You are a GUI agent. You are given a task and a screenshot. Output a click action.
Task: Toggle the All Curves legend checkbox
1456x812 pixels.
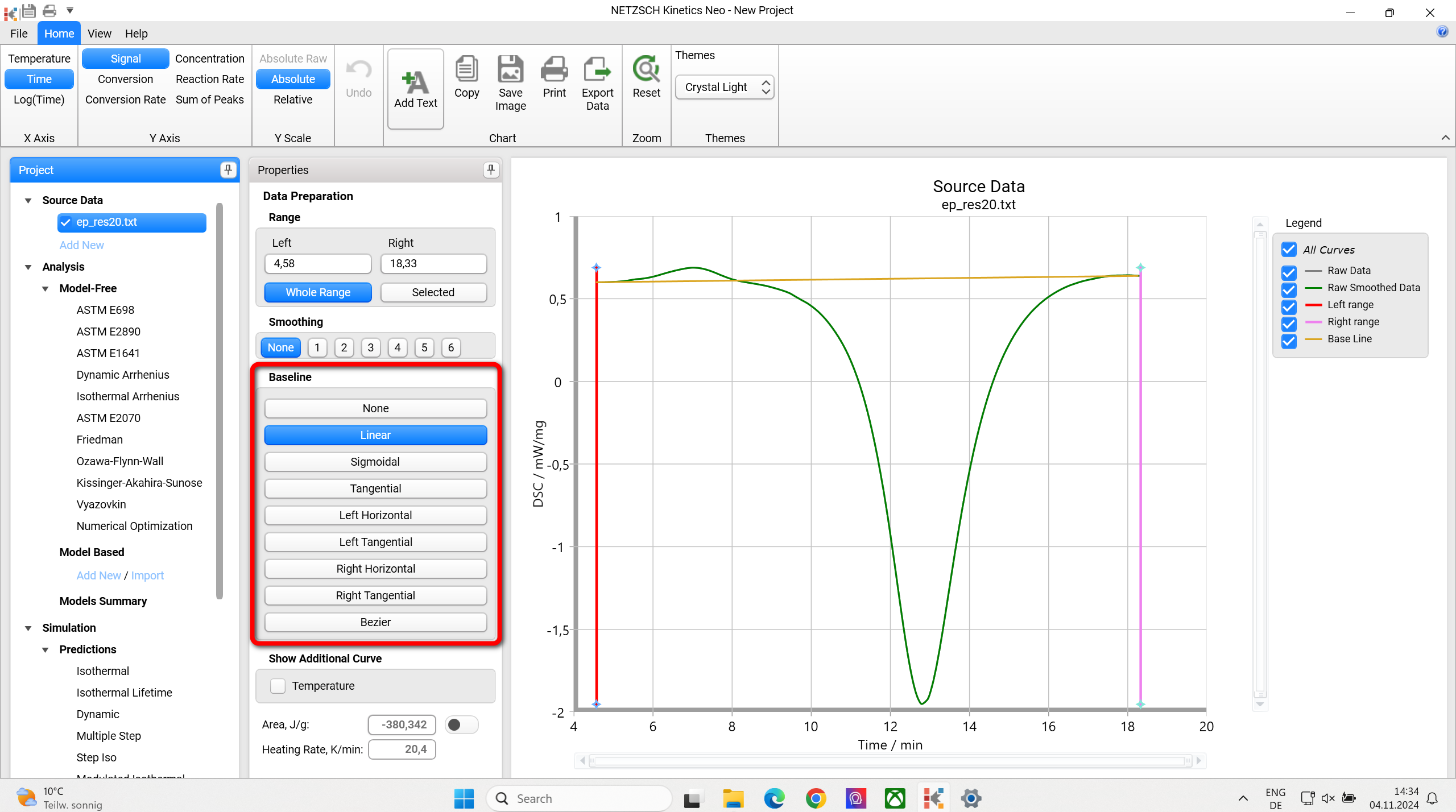click(x=1289, y=250)
